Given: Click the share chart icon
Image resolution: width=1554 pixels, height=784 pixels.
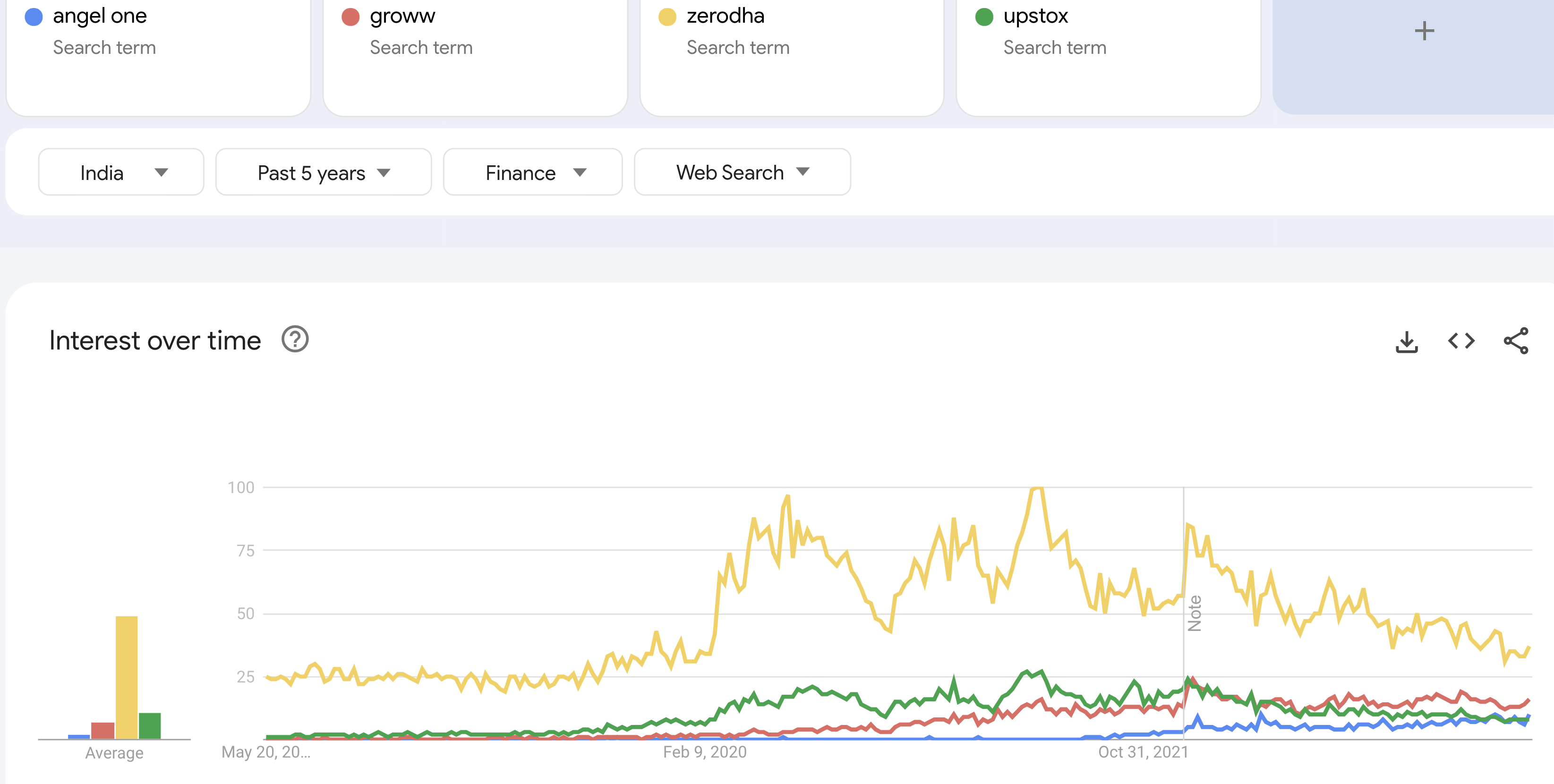Looking at the screenshot, I should (x=1515, y=341).
